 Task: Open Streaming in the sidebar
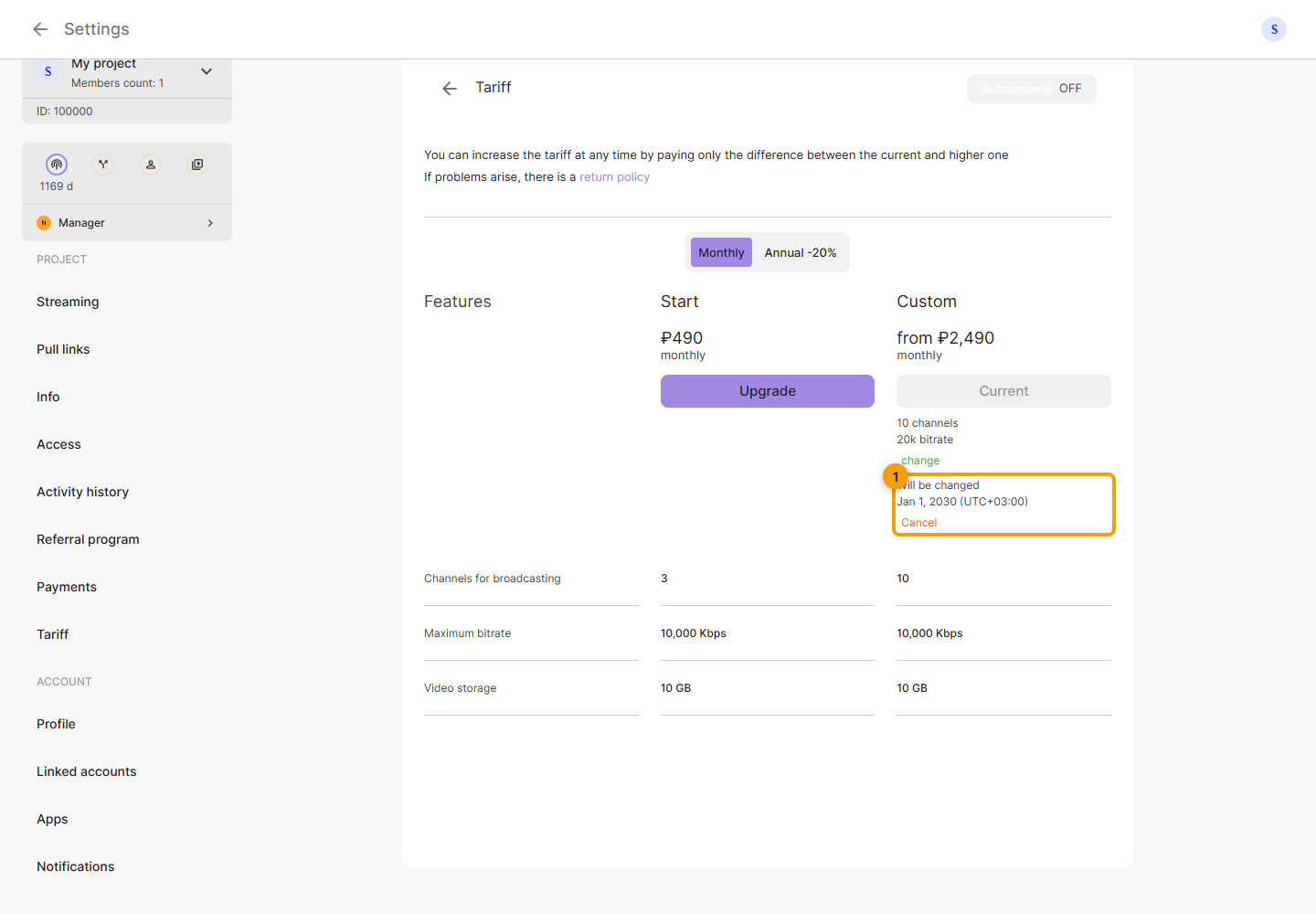coord(68,302)
